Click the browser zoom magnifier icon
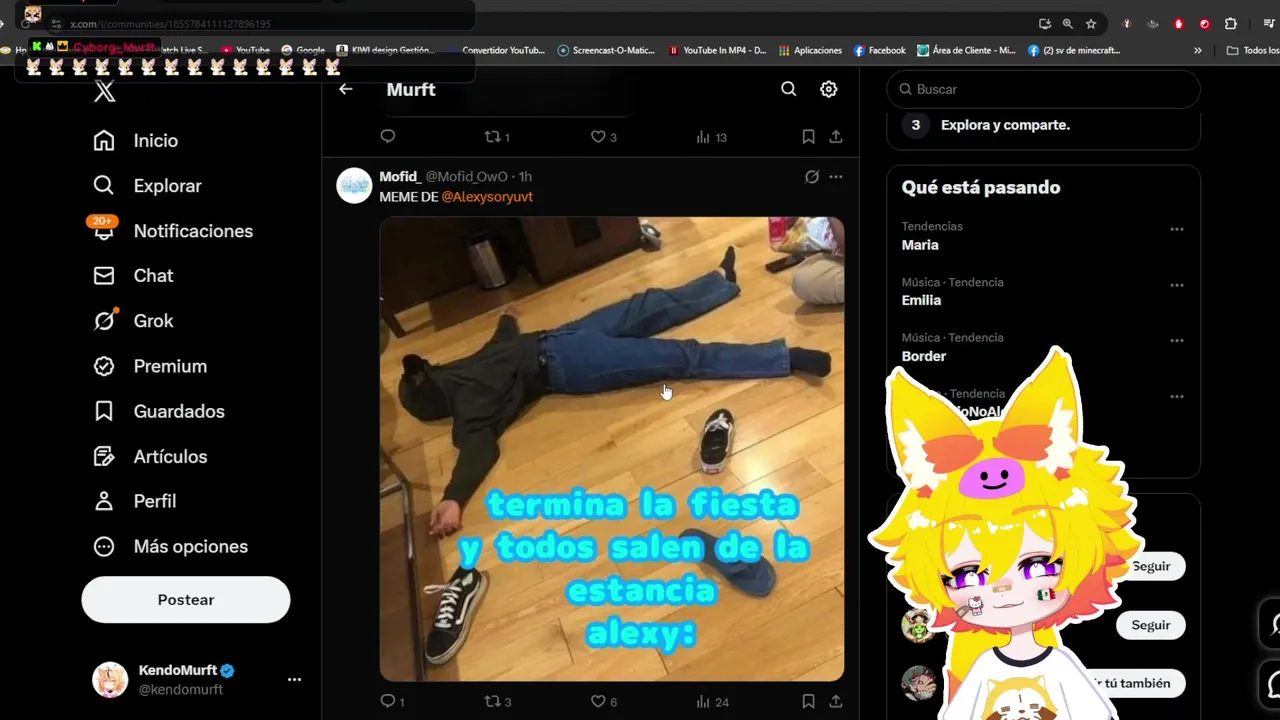Screen dimensions: 1280x720 1068,24
